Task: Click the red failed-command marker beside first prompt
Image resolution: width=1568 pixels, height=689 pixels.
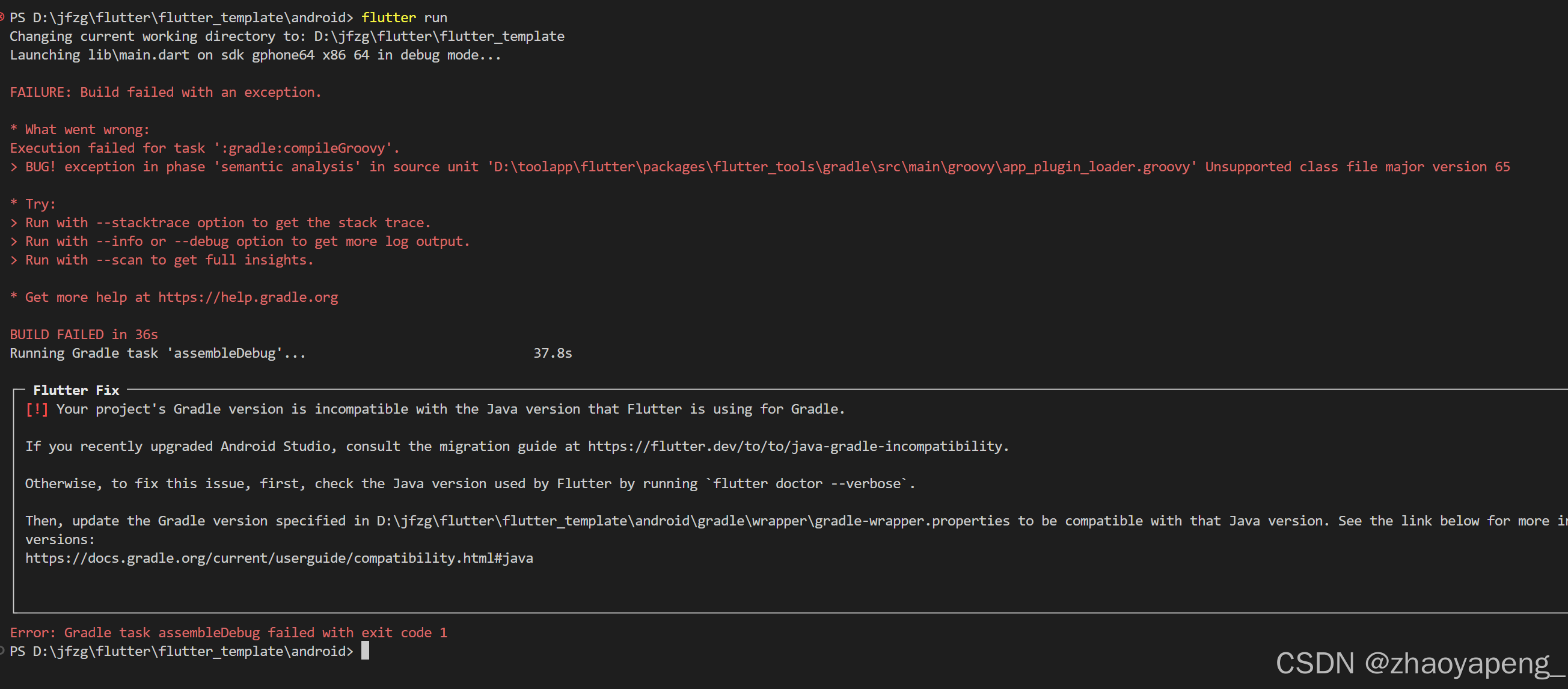Action: click(2, 17)
